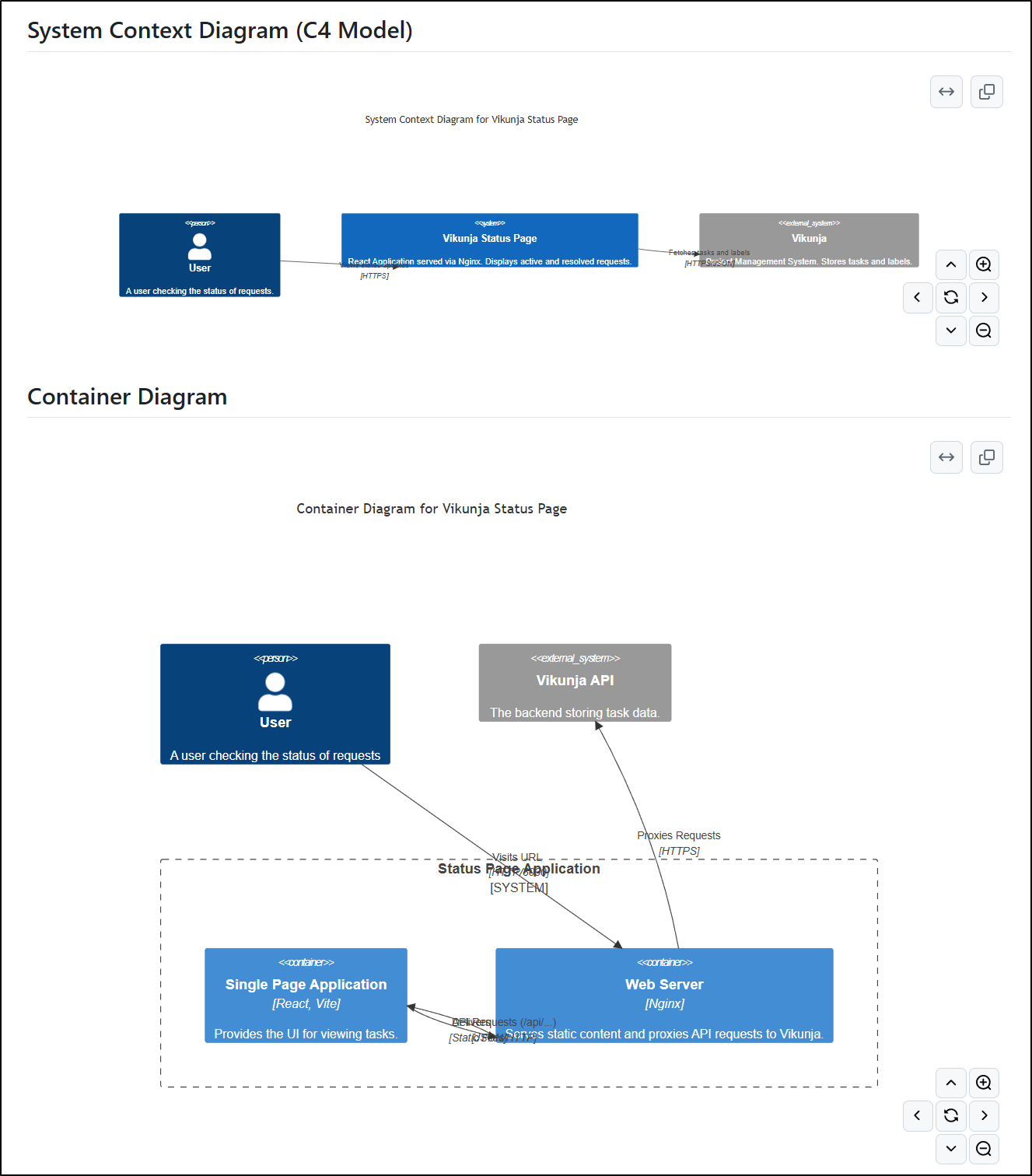
Task: Pan the Container diagram right
Action: click(984, 1115)
